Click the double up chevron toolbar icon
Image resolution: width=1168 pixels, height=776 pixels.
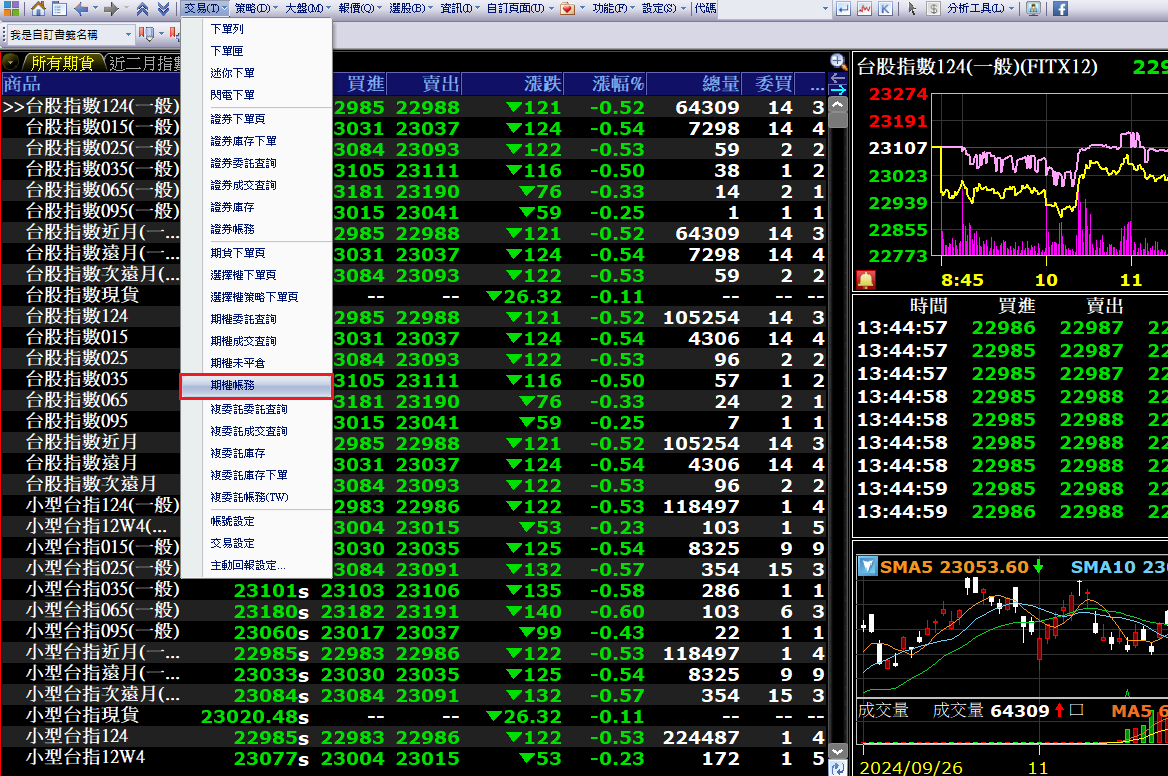[x=141, y=9]
